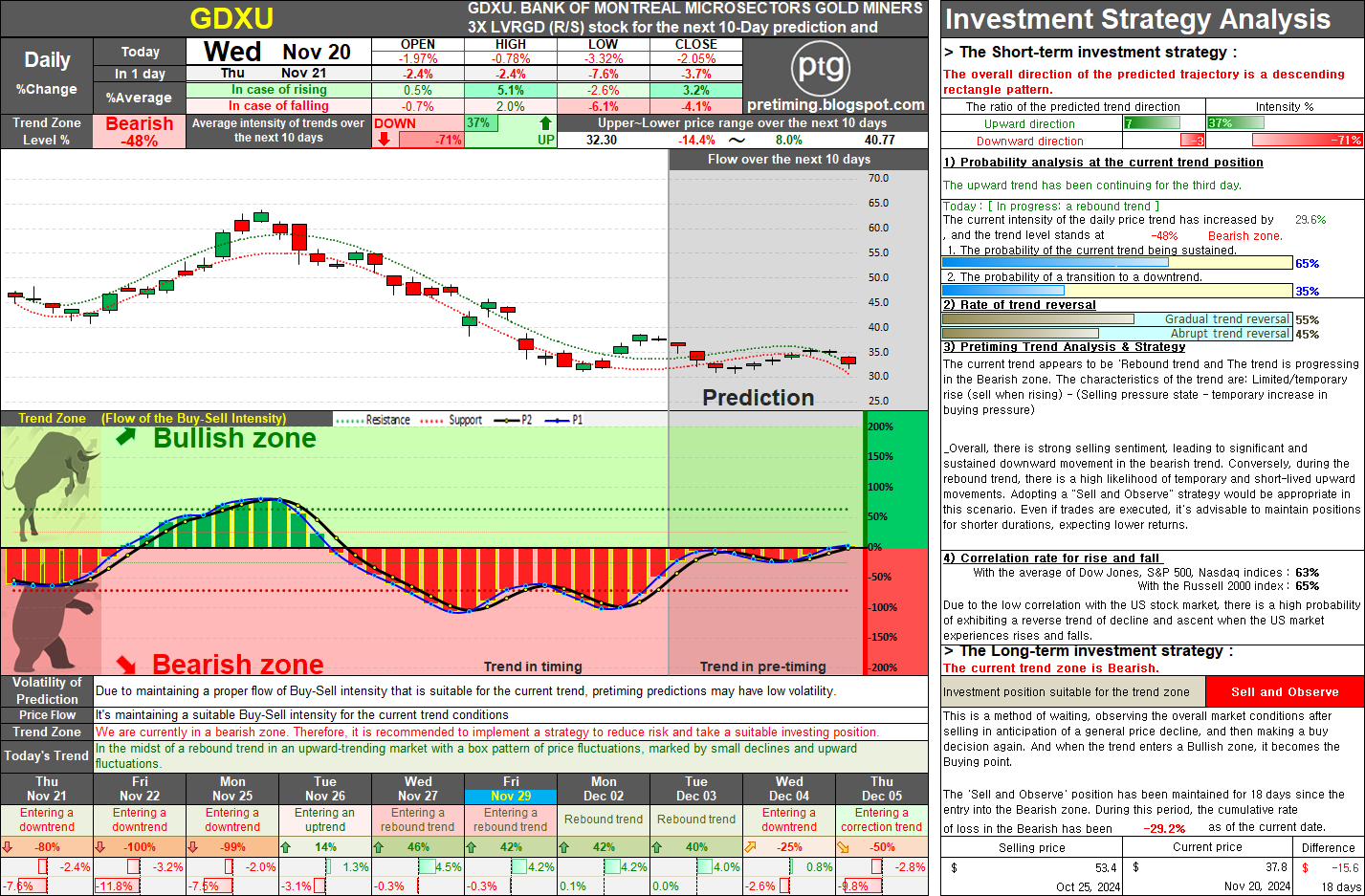Viewport: 1365px width, 896px height.
Task: Click the yellow GDXU ticker title
Action: [x=231, y=18]
